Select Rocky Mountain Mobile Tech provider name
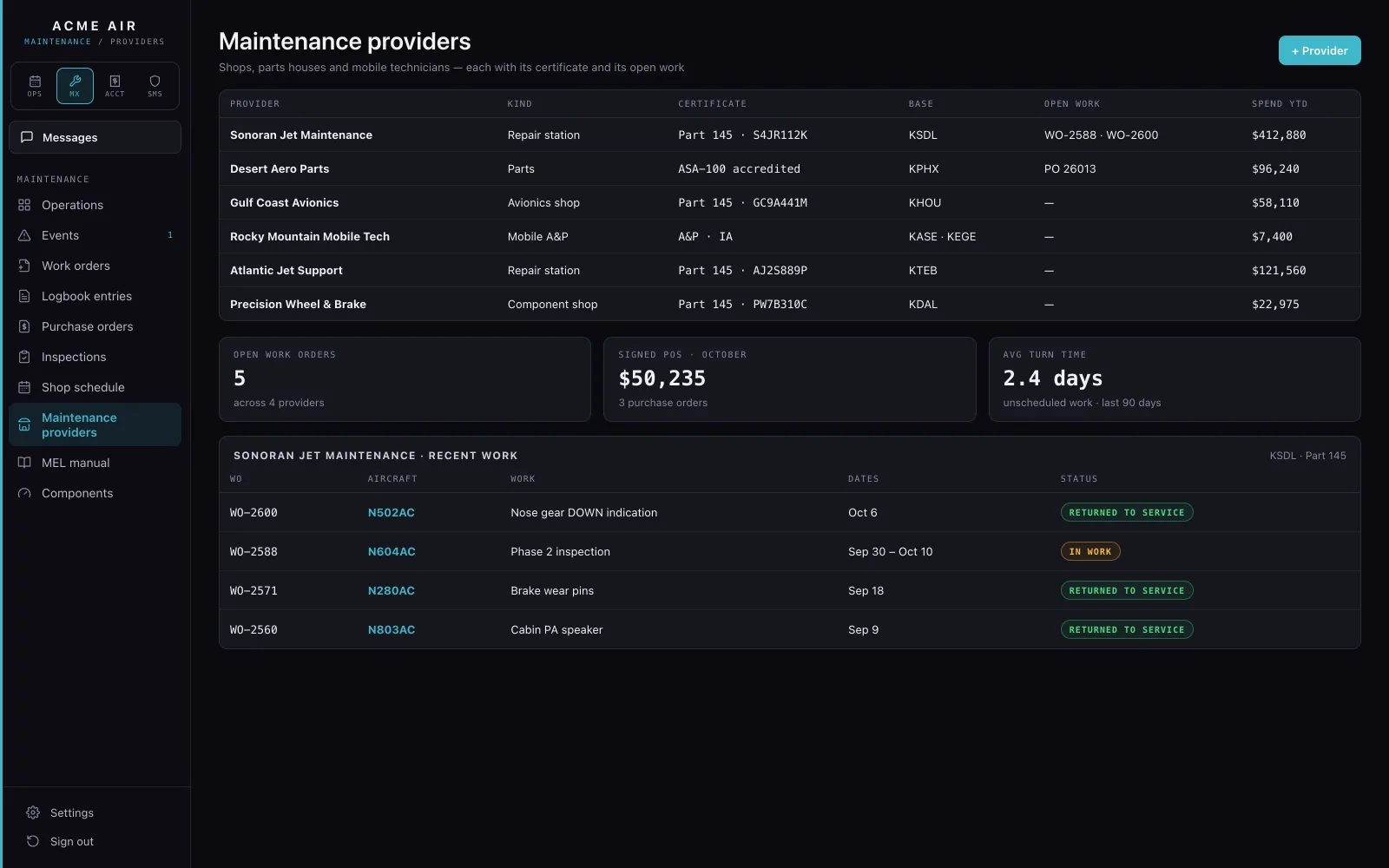 pyautogui.click(x=310, y=236)
